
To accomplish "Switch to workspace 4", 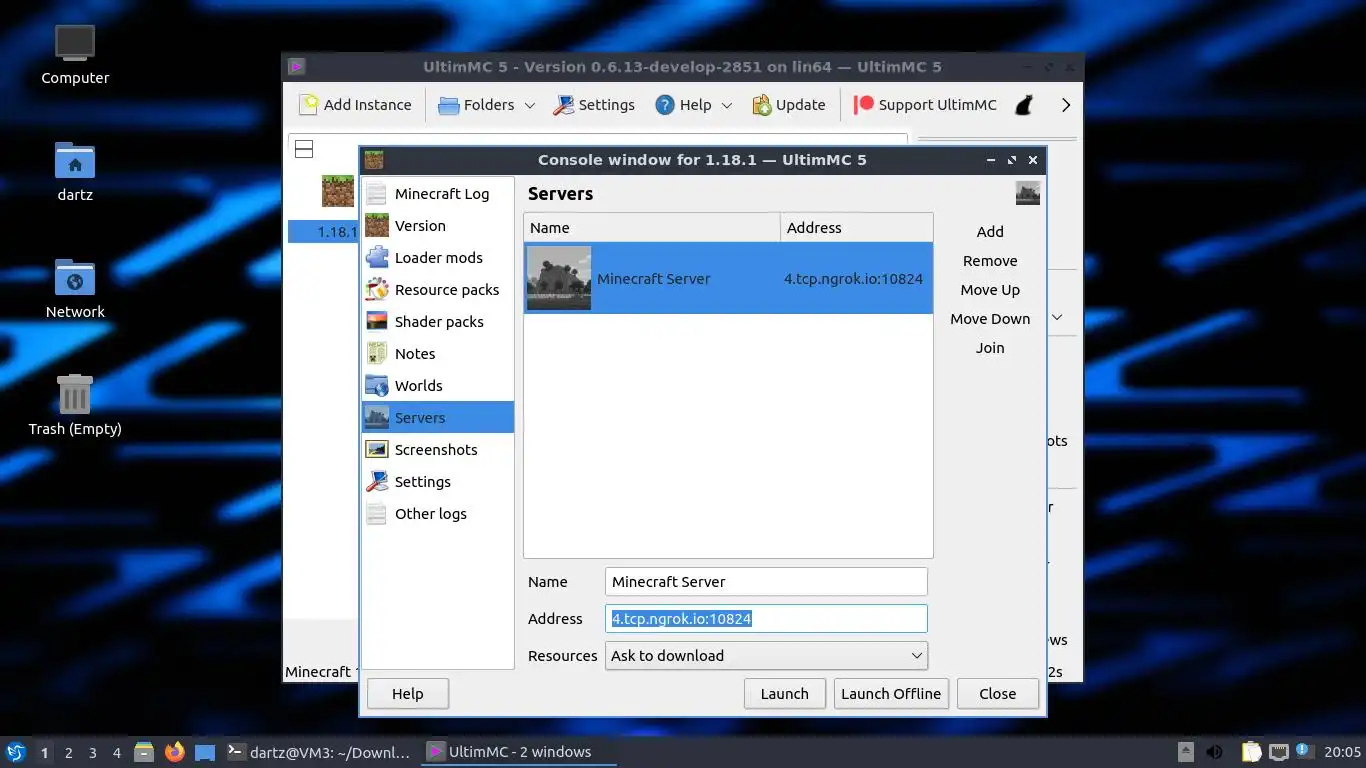I will pyautogui.click(x=117, y=753).
